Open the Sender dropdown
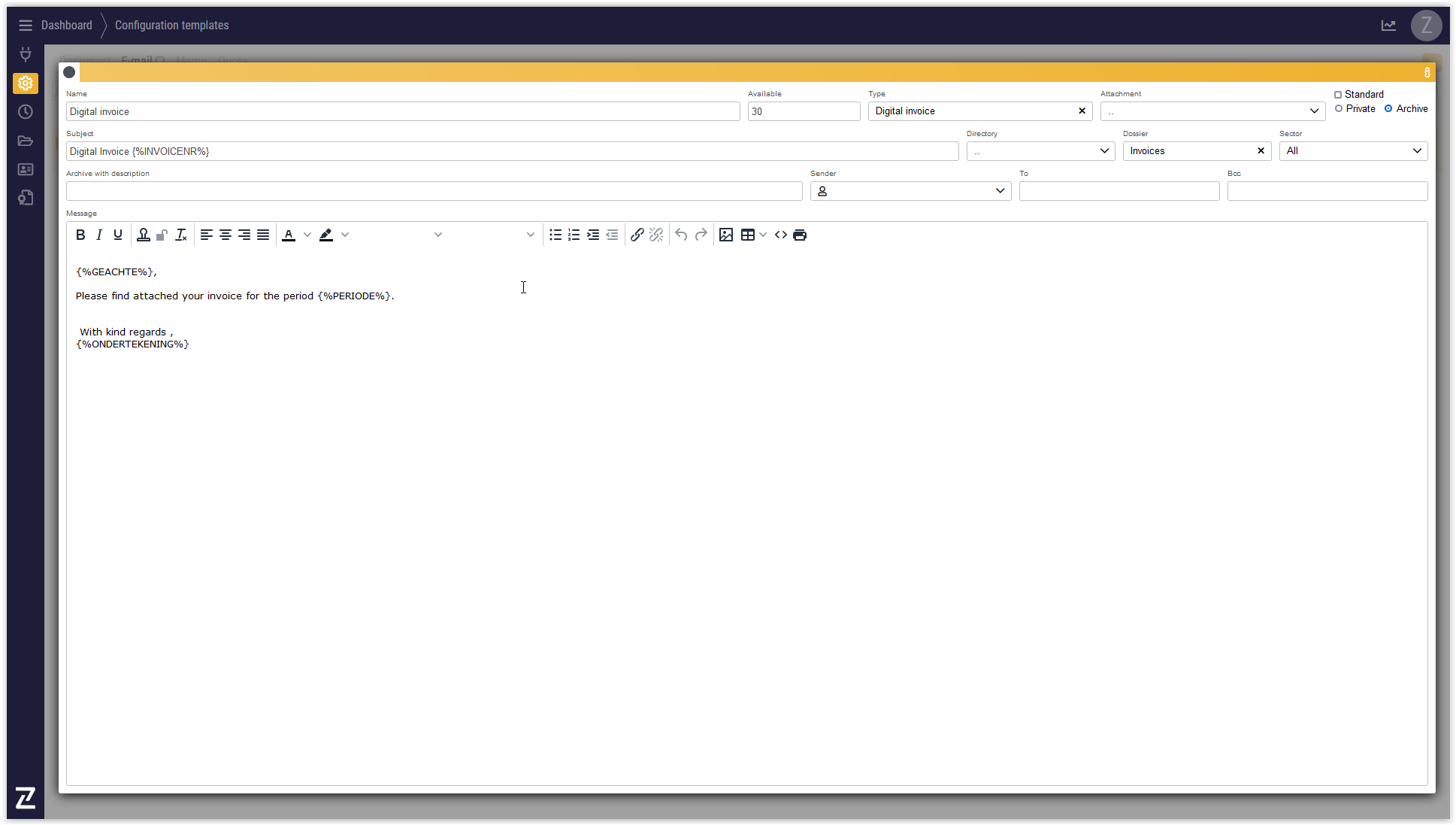The height and width of the screenshot is (825, 1456). click(910, 191)
